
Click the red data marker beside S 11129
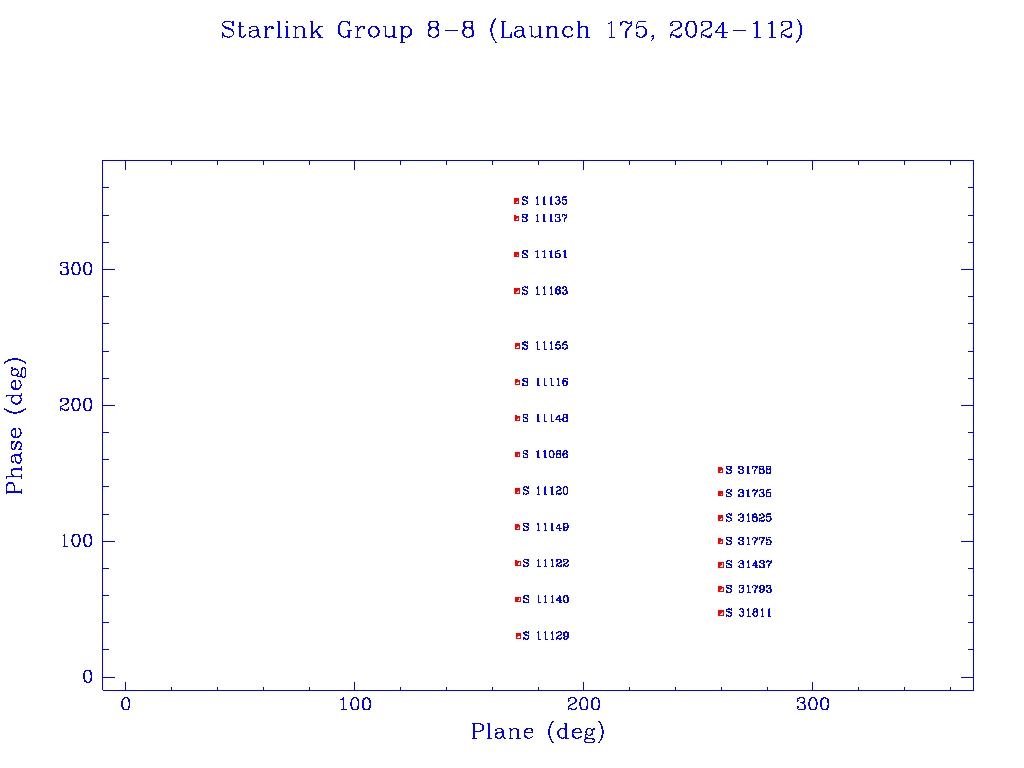pos(519,636)
